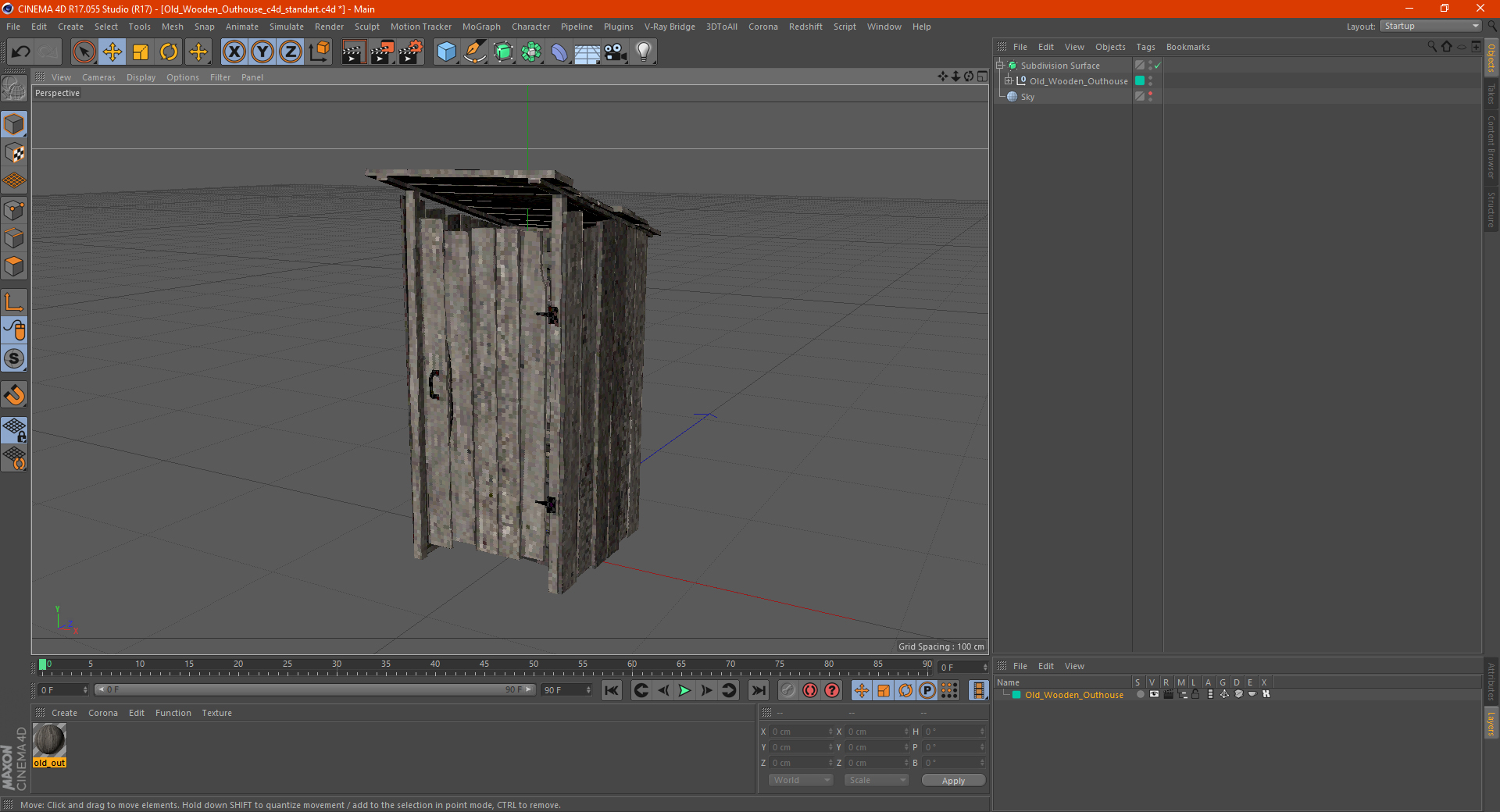This screenshot has width=1500, height=812.
Task: Open the MoGraph menu
Action: [481, 27]
